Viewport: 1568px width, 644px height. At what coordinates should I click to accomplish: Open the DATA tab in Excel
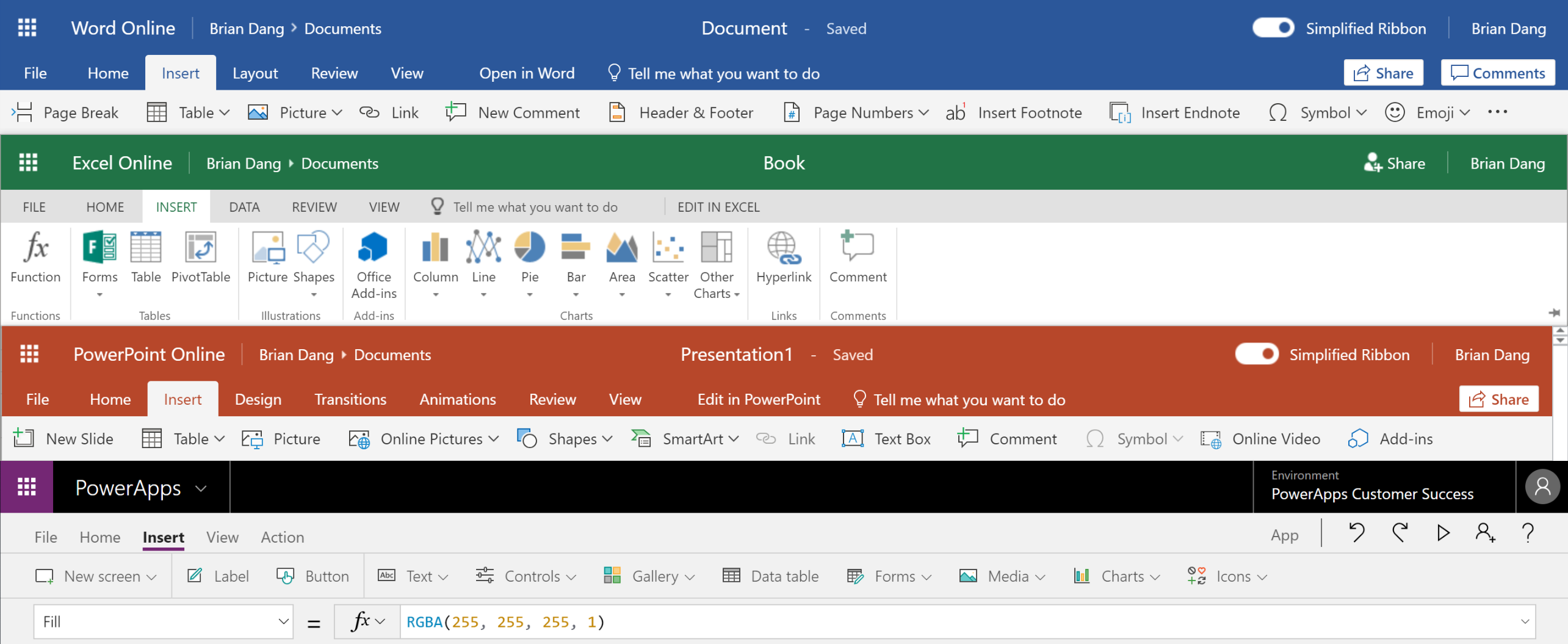[244, 207]
